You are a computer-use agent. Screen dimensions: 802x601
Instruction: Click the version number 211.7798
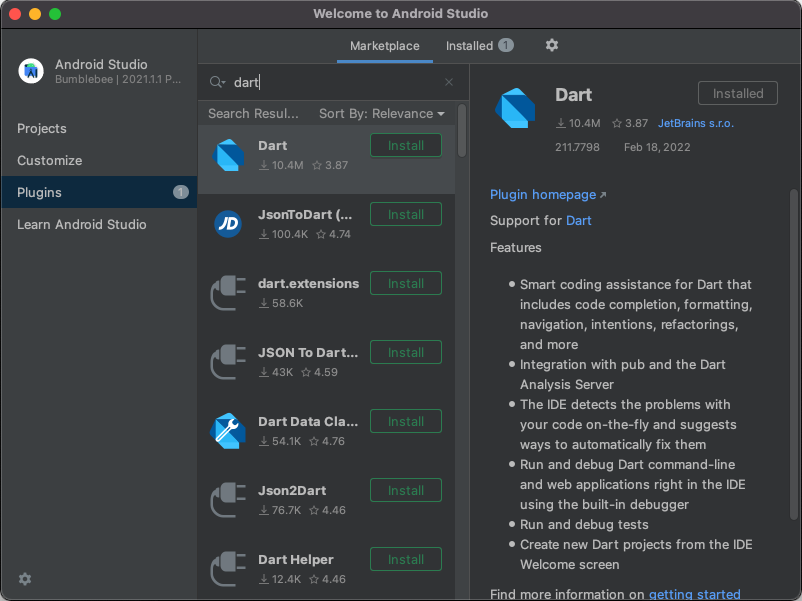pos(577,147)
